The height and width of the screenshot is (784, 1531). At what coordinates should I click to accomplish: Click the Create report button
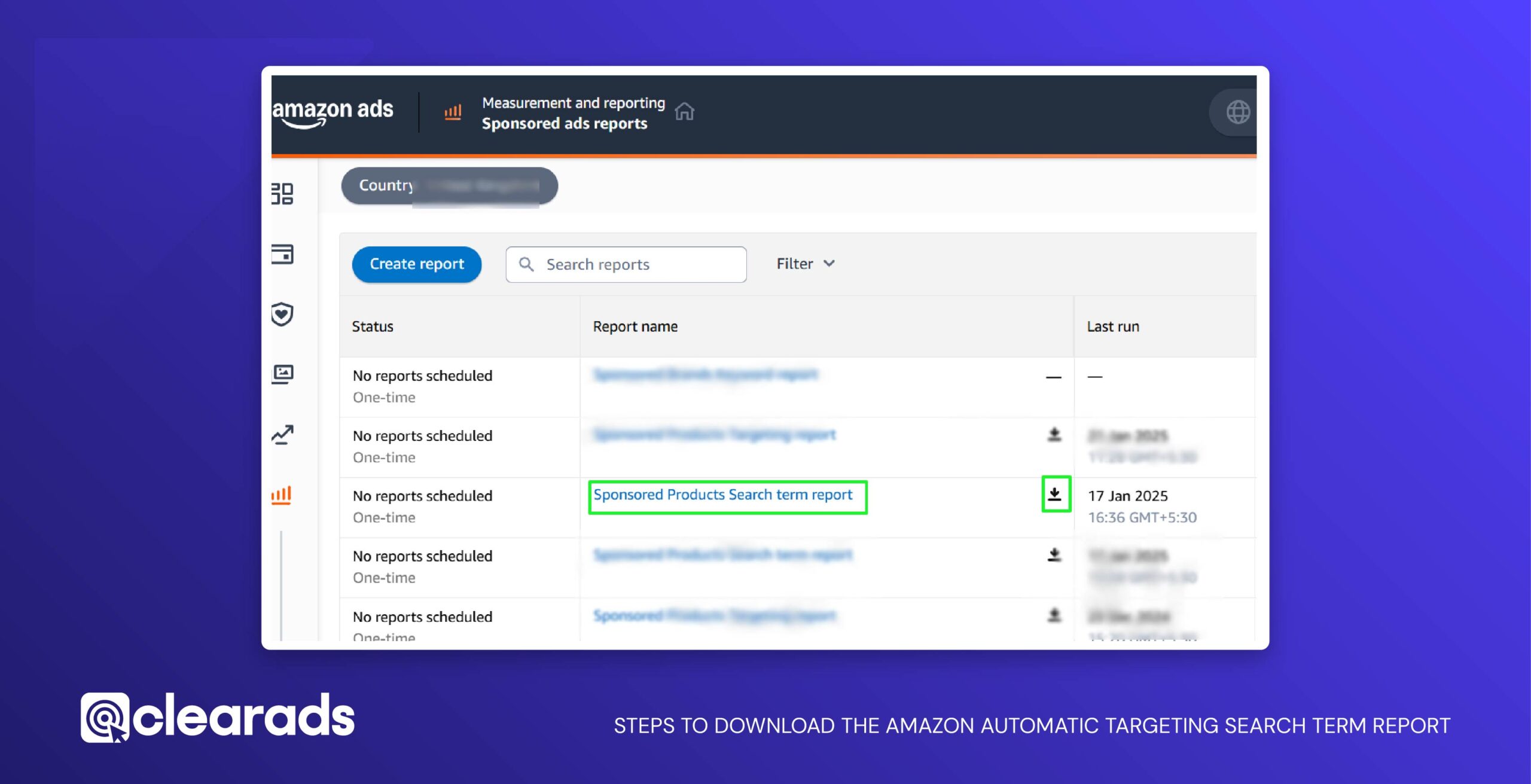pos(416,264)
